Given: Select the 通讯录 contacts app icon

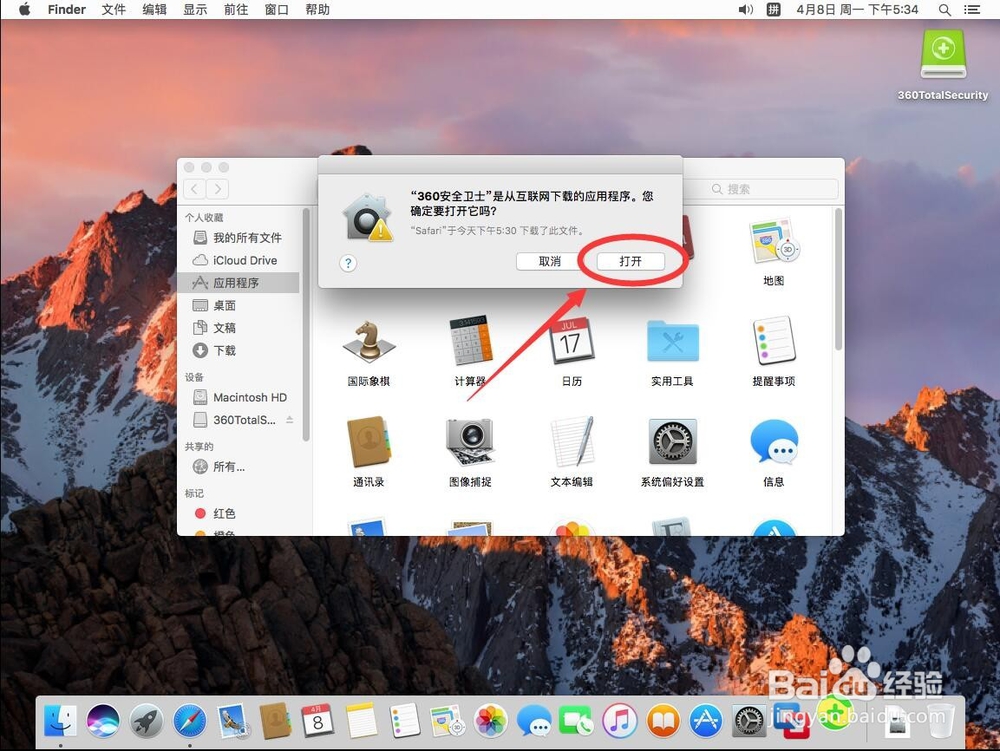Looking at the screenshot, I should (369, 442).
